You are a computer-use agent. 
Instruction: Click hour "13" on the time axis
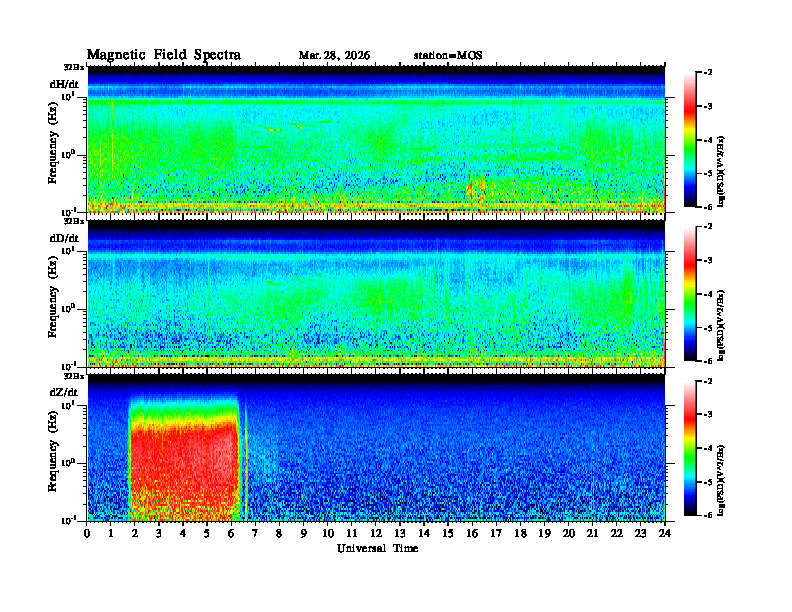click(400, 533)
